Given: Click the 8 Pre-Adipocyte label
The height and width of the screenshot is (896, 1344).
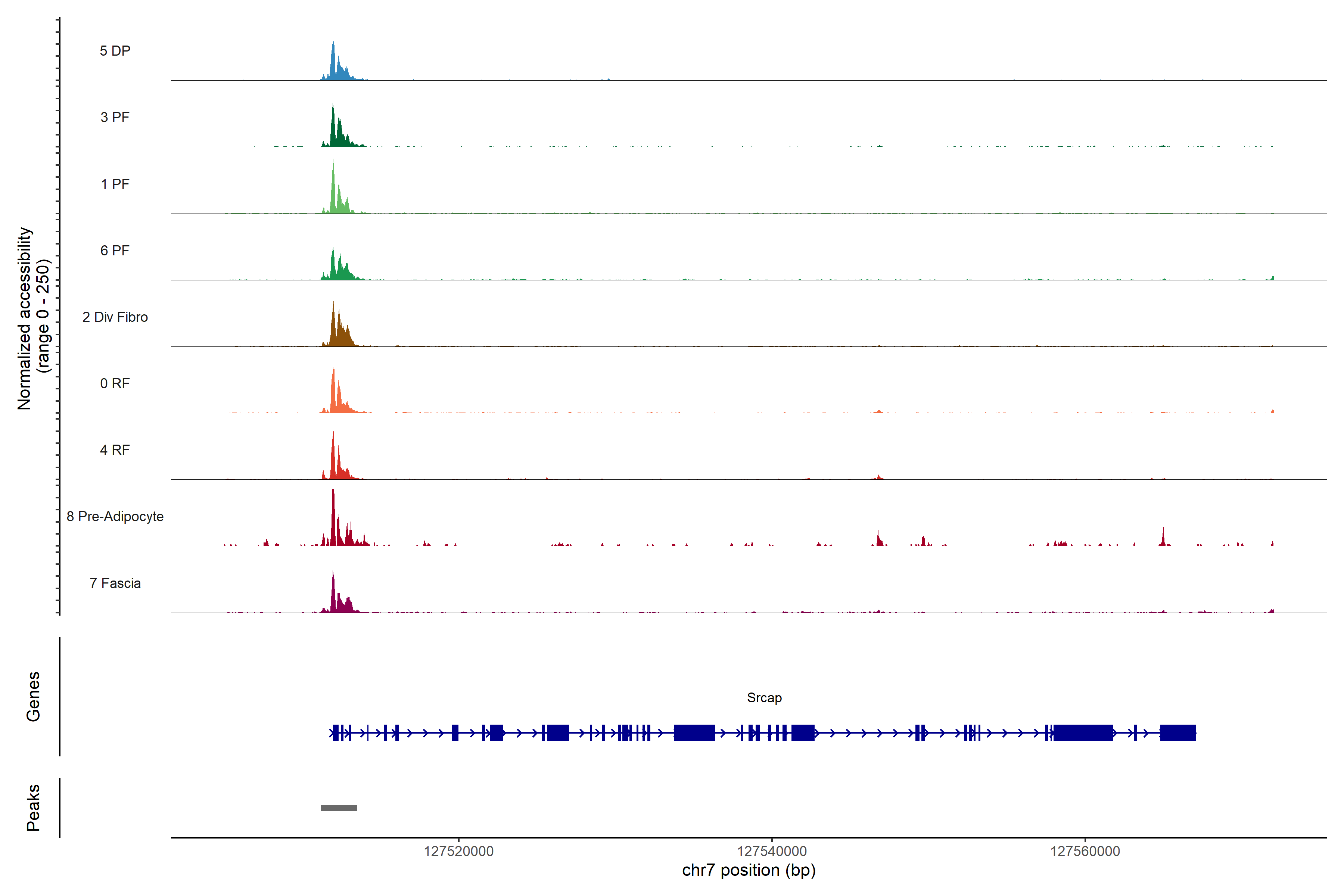Looking at the screenshot, I should (115, 517).
